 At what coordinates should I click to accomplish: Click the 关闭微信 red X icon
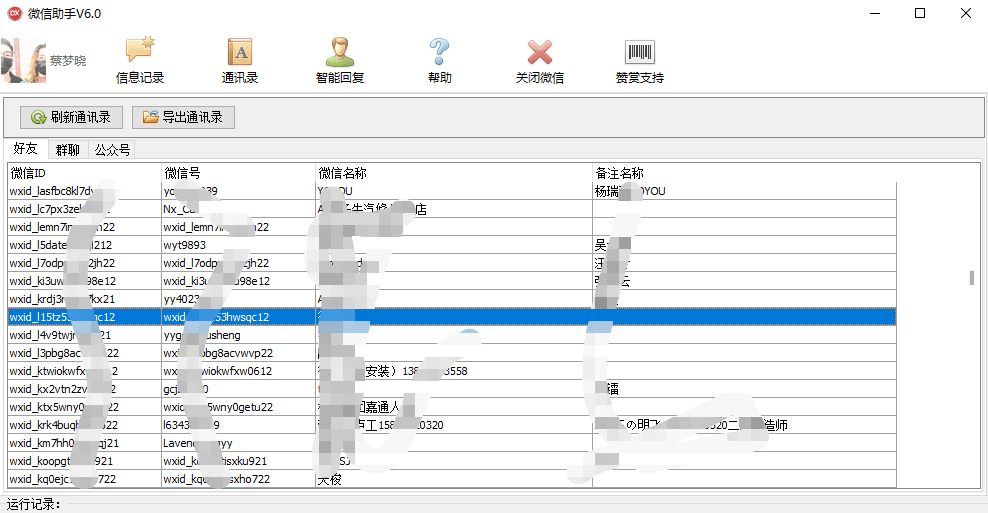coord(540,52)
